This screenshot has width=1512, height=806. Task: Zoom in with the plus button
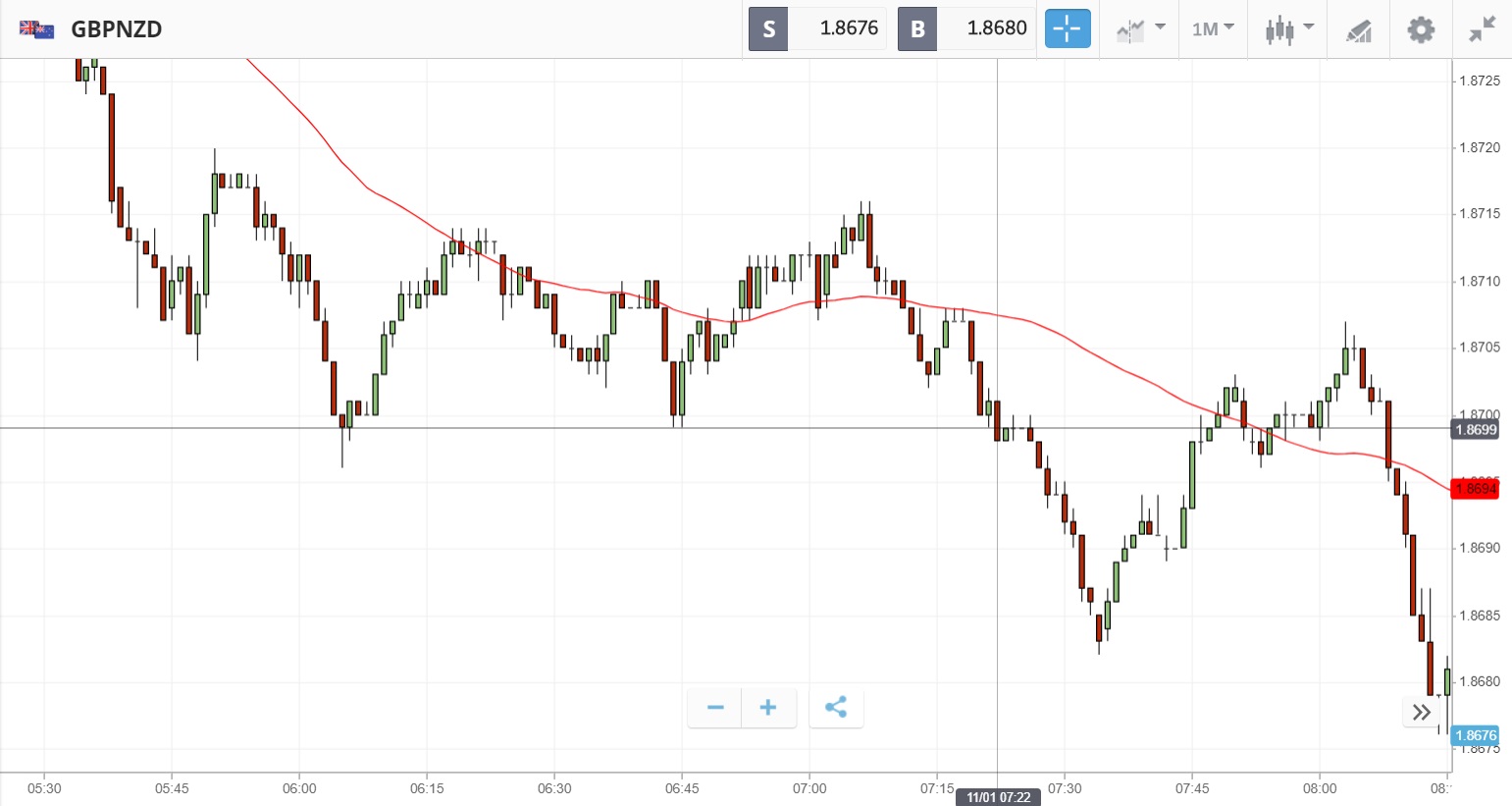(768, 708)
